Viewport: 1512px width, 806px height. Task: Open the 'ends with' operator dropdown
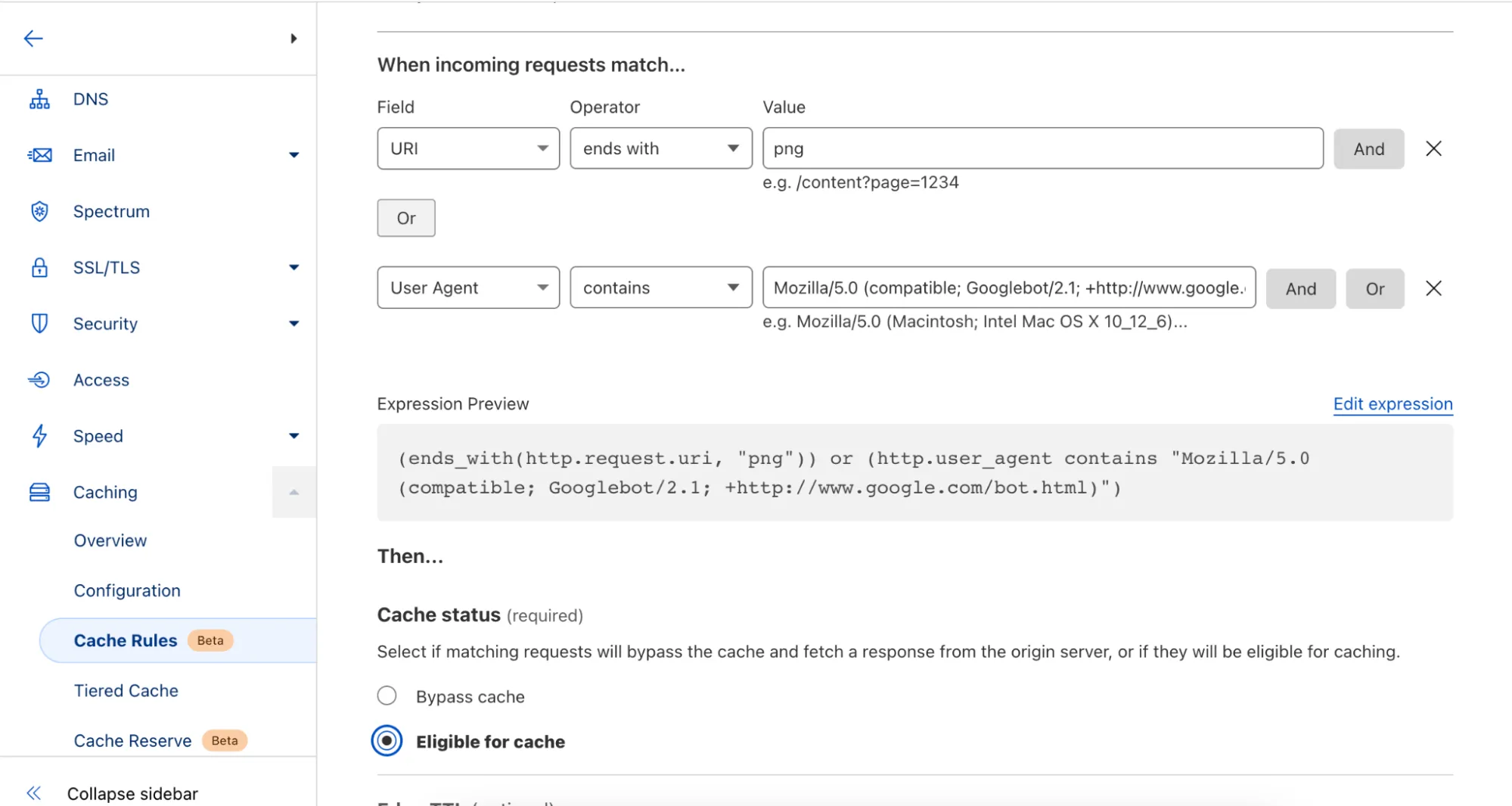point(660,148)
